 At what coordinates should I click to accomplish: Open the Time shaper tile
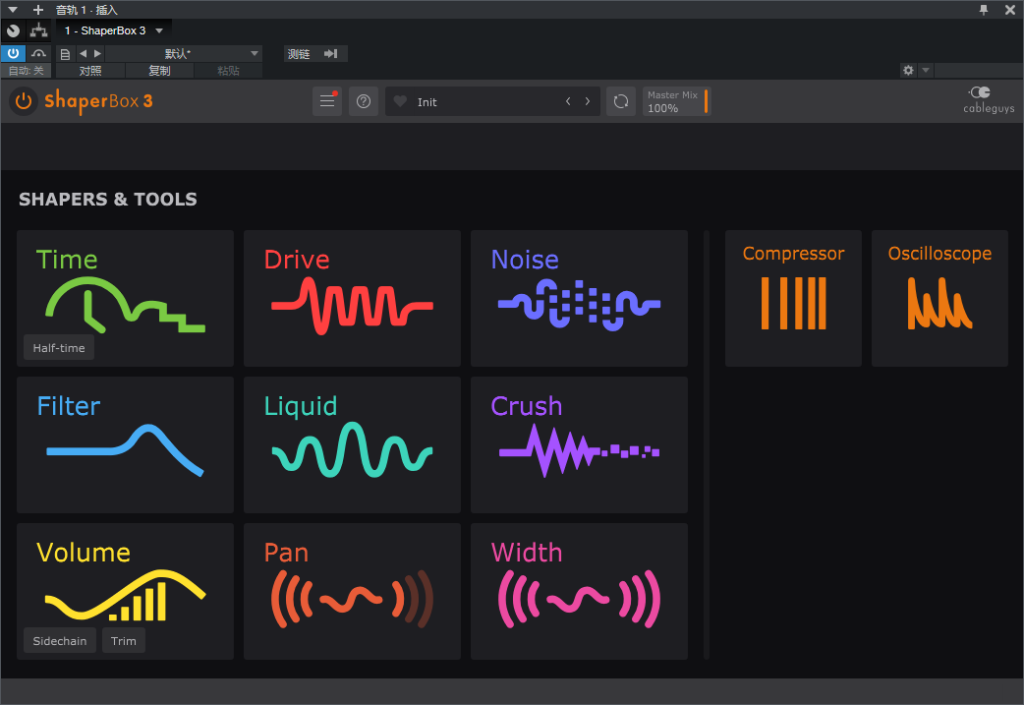point(125,298)
